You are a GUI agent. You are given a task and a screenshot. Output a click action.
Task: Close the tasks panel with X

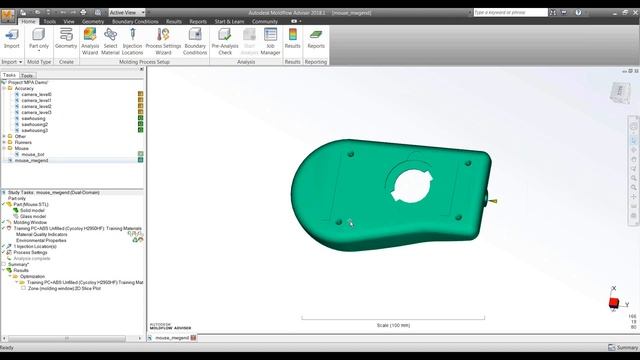pos(142,69)
